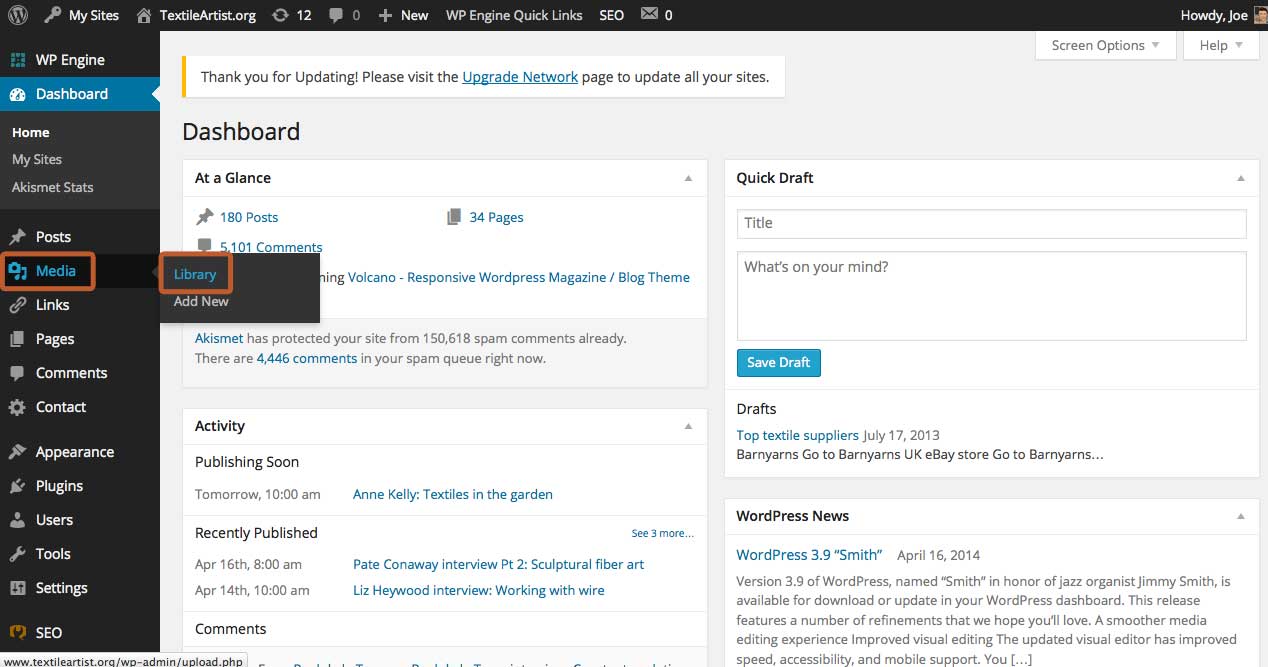Open the Library submenu item
The image size is (1268, 667).
(x=195, y=274)
